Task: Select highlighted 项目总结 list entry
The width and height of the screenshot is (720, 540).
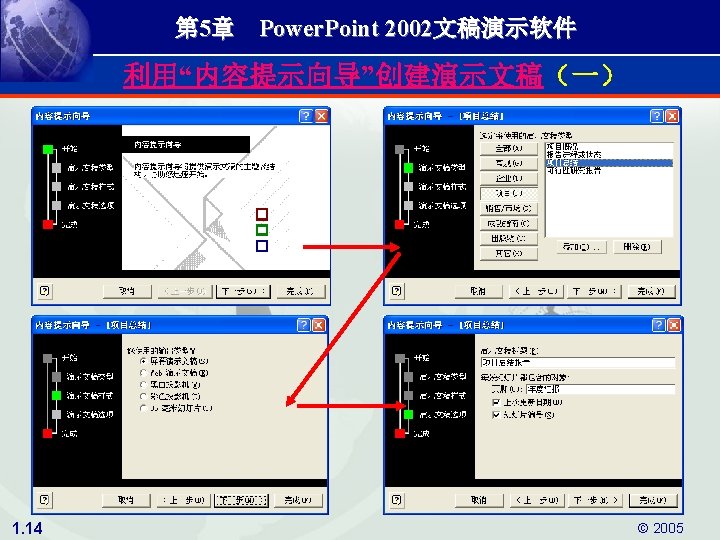Action: click(x=609, y=163)
